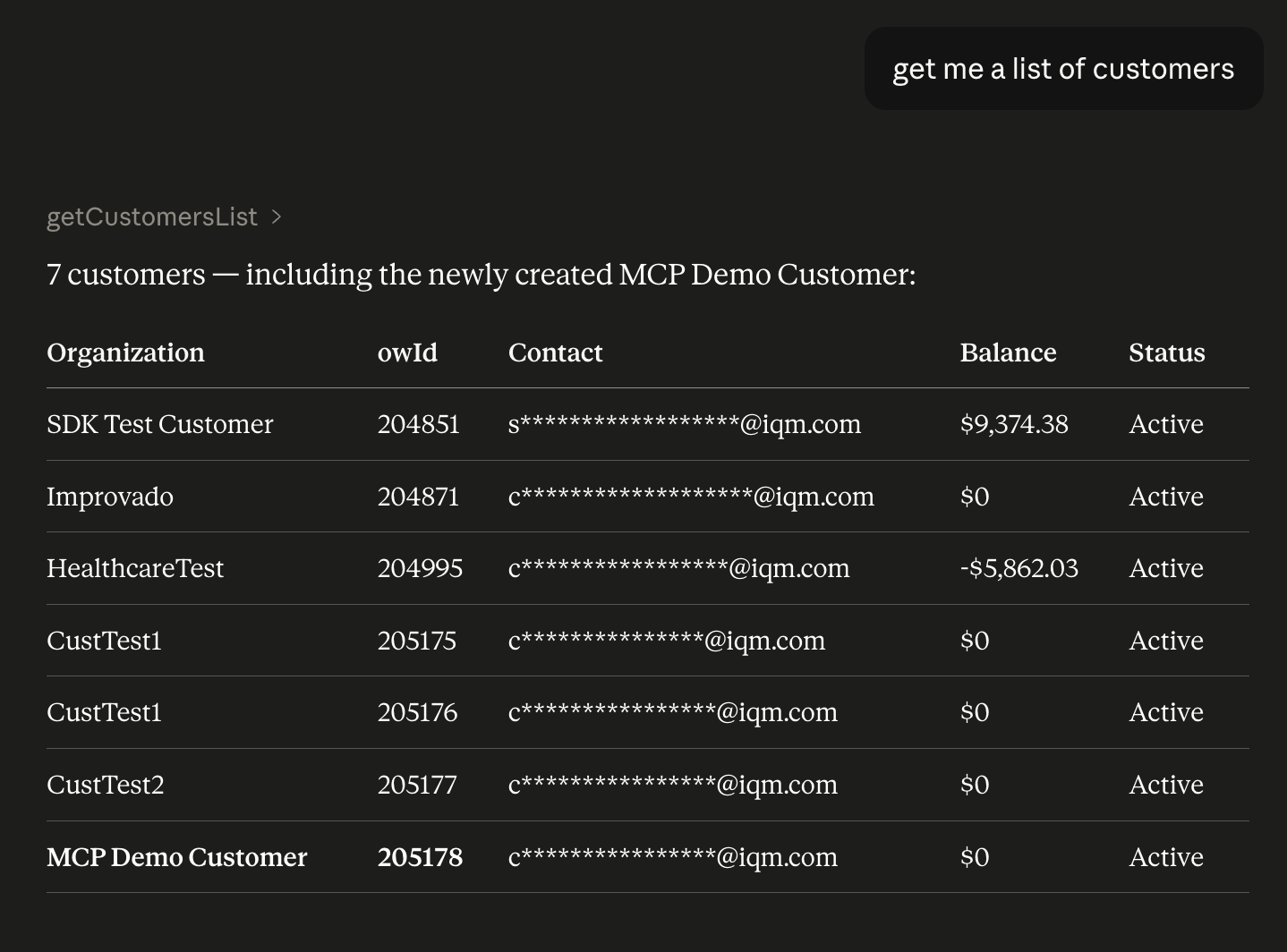Click the Active status in the HealthcareTest row
The width and height of the screenshot is (1287, 952).
coord(1166,568)
